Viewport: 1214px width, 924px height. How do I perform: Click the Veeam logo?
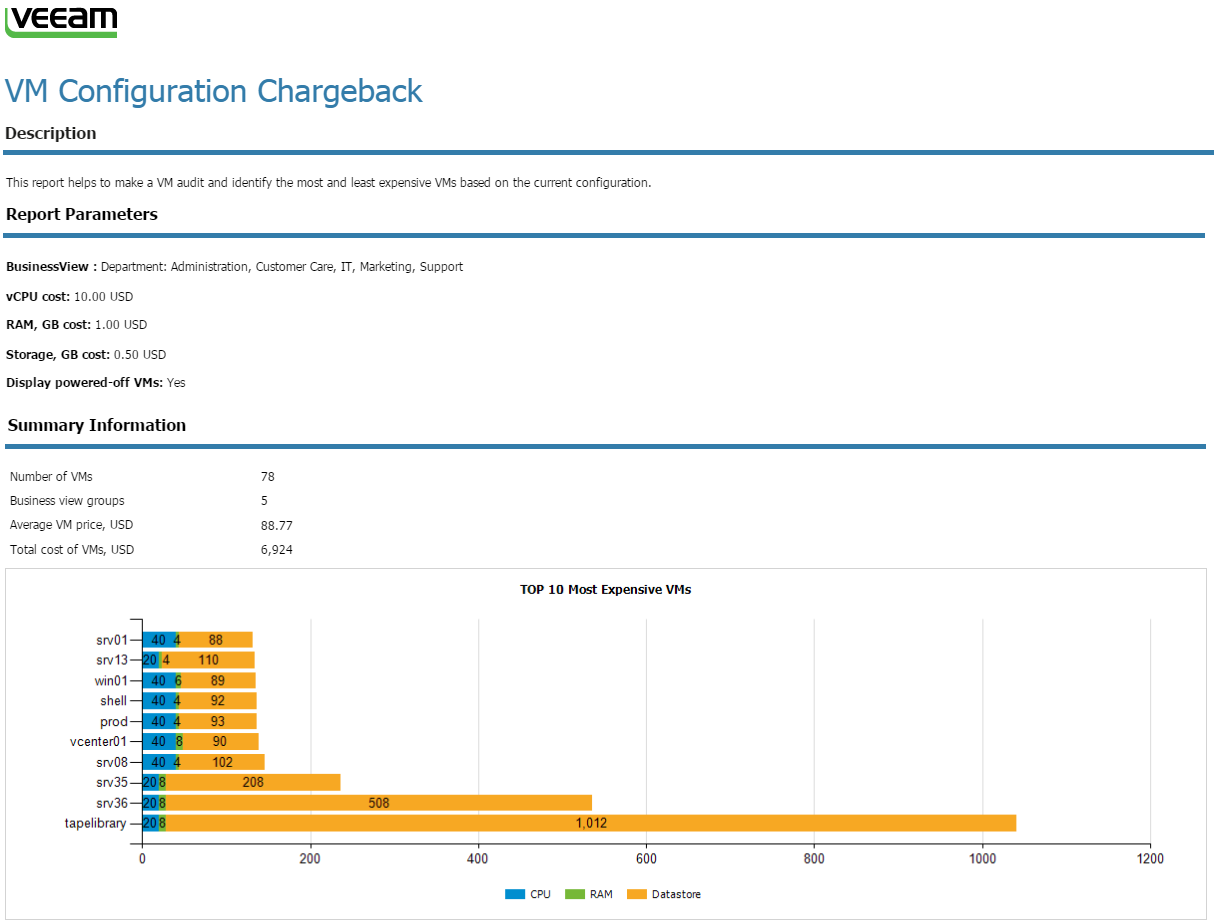[60, 20]
